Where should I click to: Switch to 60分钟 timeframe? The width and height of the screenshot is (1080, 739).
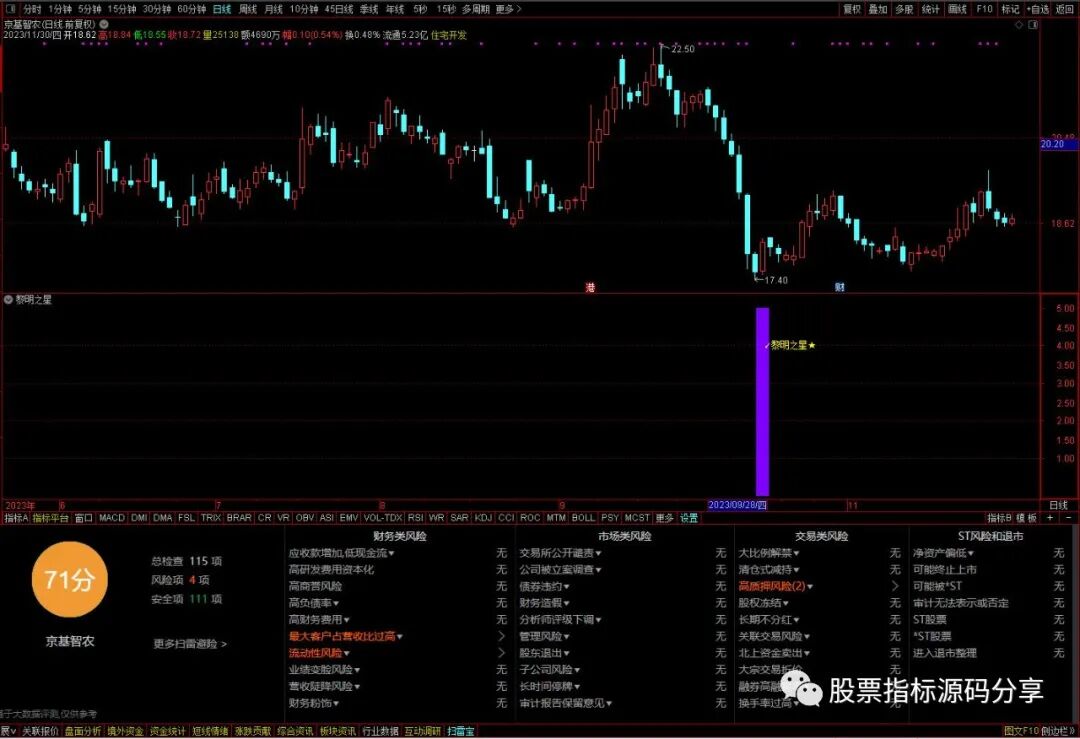(191, 9)
